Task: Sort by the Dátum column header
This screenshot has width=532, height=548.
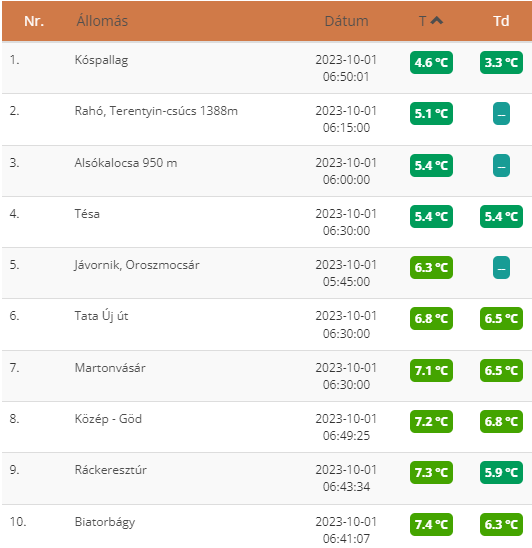Action: (x=346, y=21)
